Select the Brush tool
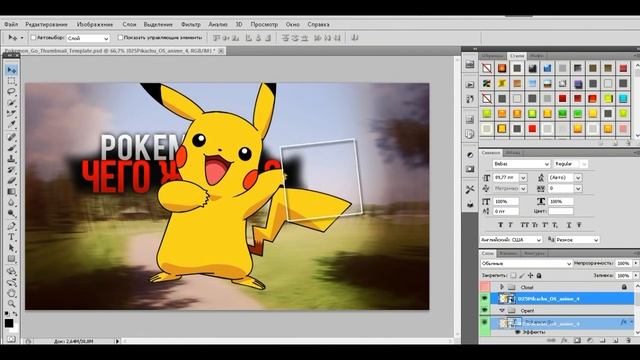Screen dimensions: 640x360 pyautogui.click(x=11, y=148)
